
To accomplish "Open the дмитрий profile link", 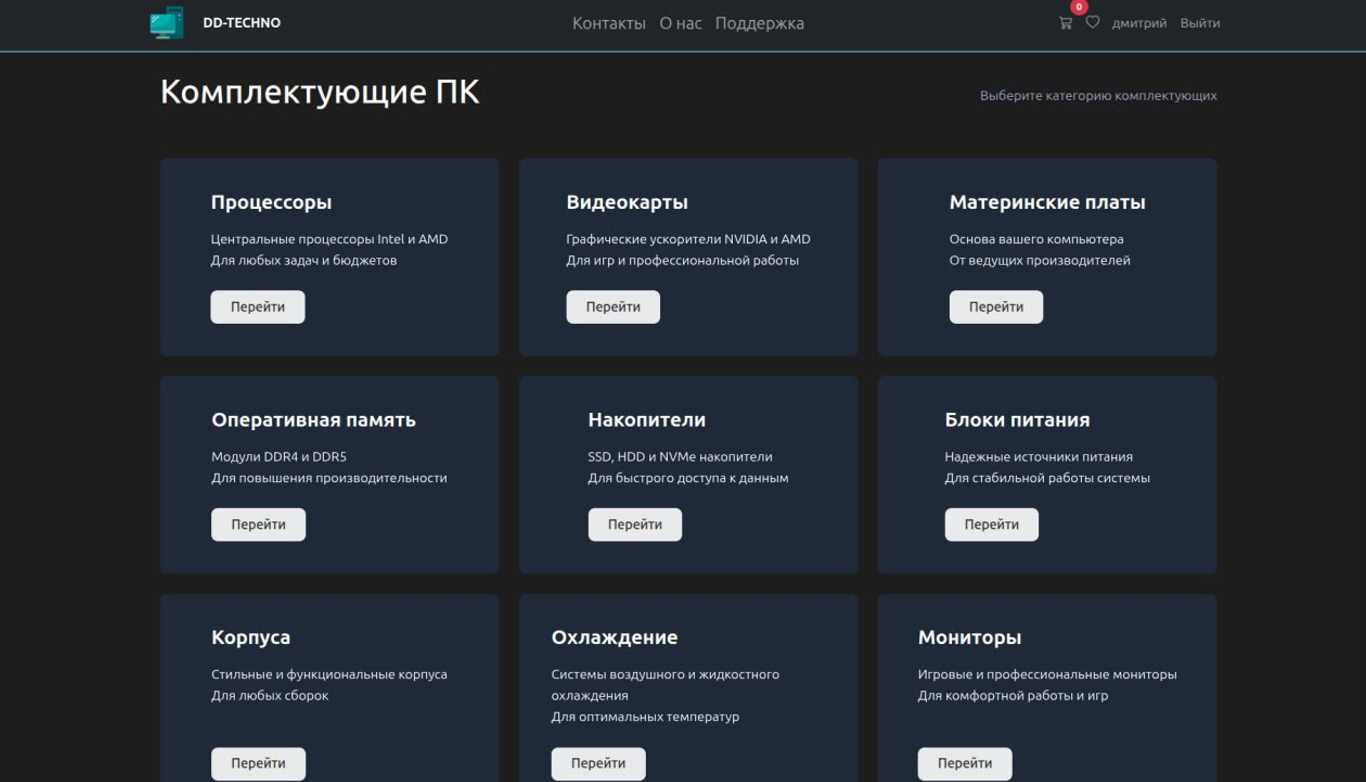I will pos(1140,22).
